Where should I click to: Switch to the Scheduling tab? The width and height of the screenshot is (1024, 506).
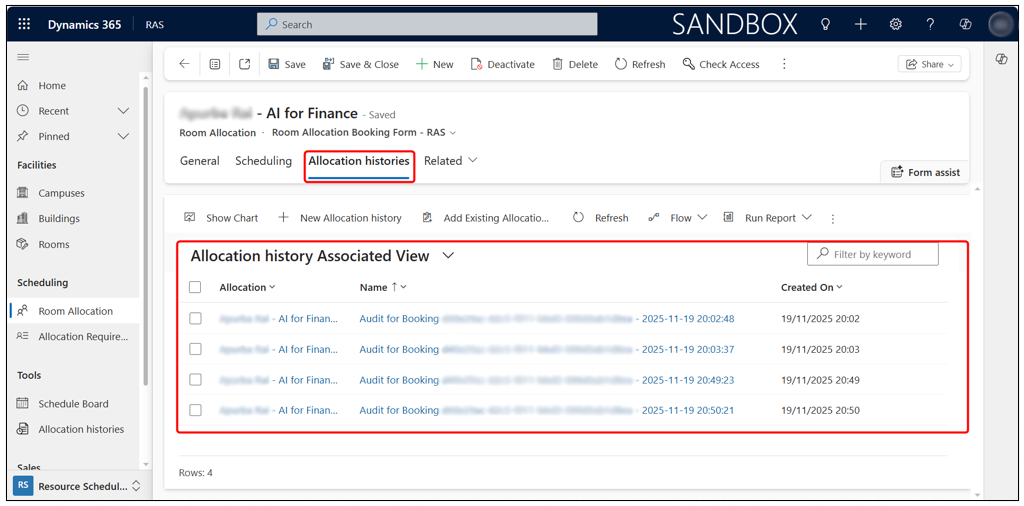[x=263, y=161]
